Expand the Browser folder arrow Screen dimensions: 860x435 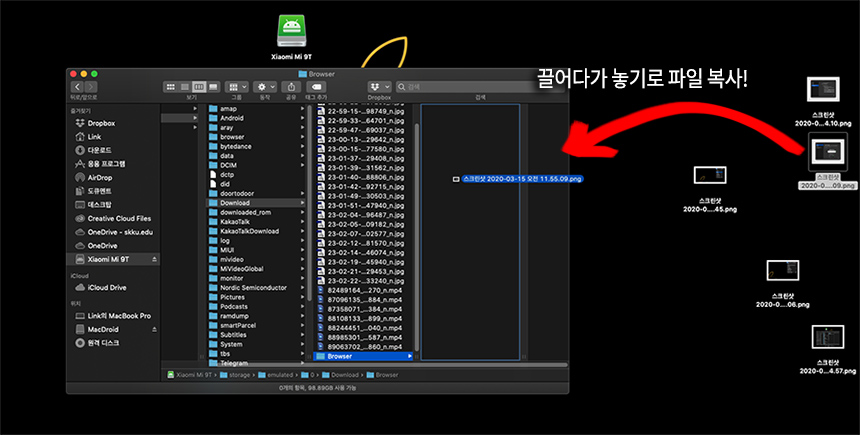[x=409, y=357]
